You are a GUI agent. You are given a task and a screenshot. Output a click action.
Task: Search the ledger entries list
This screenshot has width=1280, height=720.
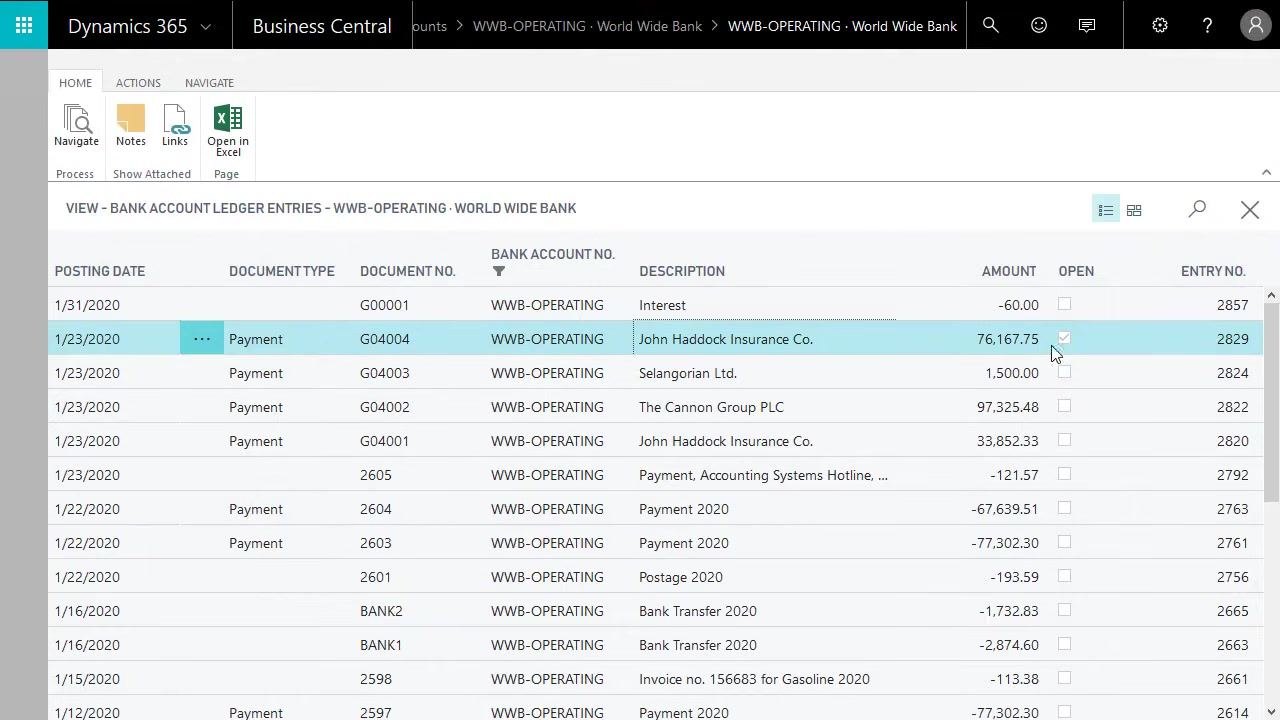click(x=1197, y=209)
